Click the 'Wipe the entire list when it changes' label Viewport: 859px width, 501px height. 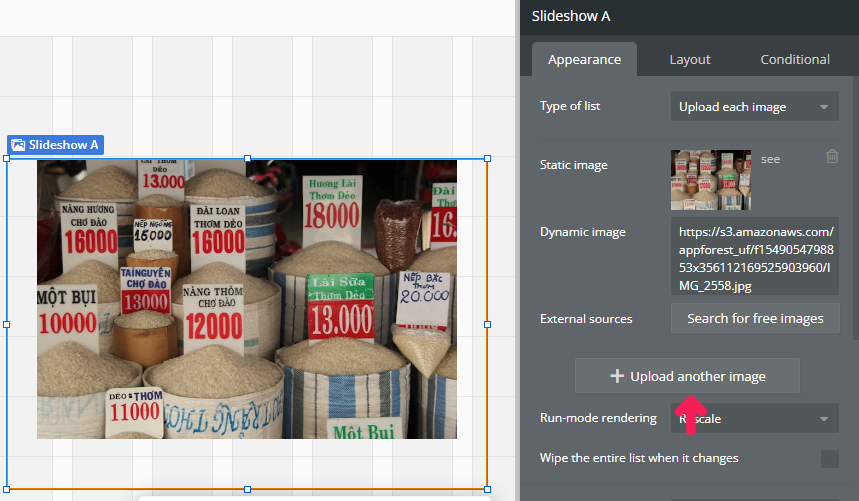pyautogui.click(x=639, y=458)
